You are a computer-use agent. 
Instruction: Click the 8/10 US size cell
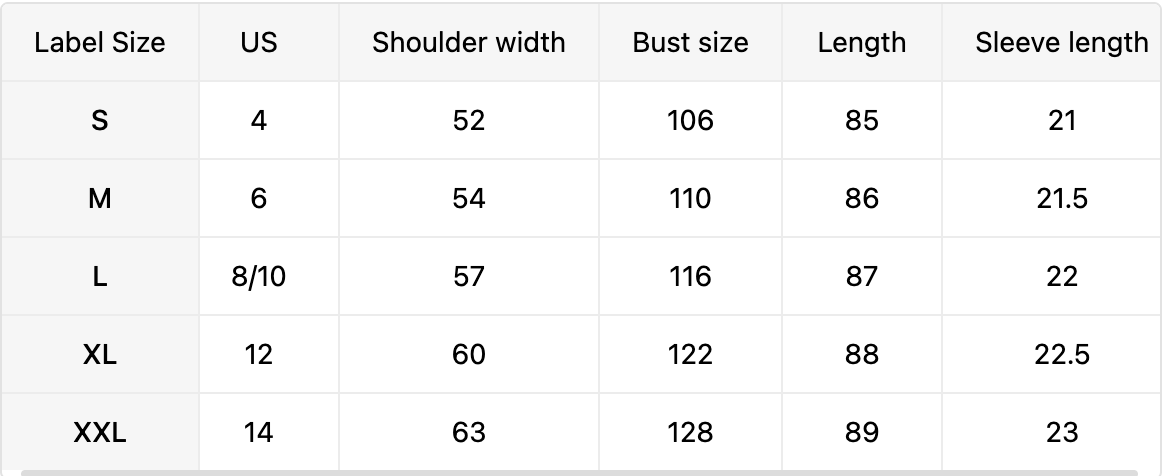pyautogui.click(x=259, y=277)
